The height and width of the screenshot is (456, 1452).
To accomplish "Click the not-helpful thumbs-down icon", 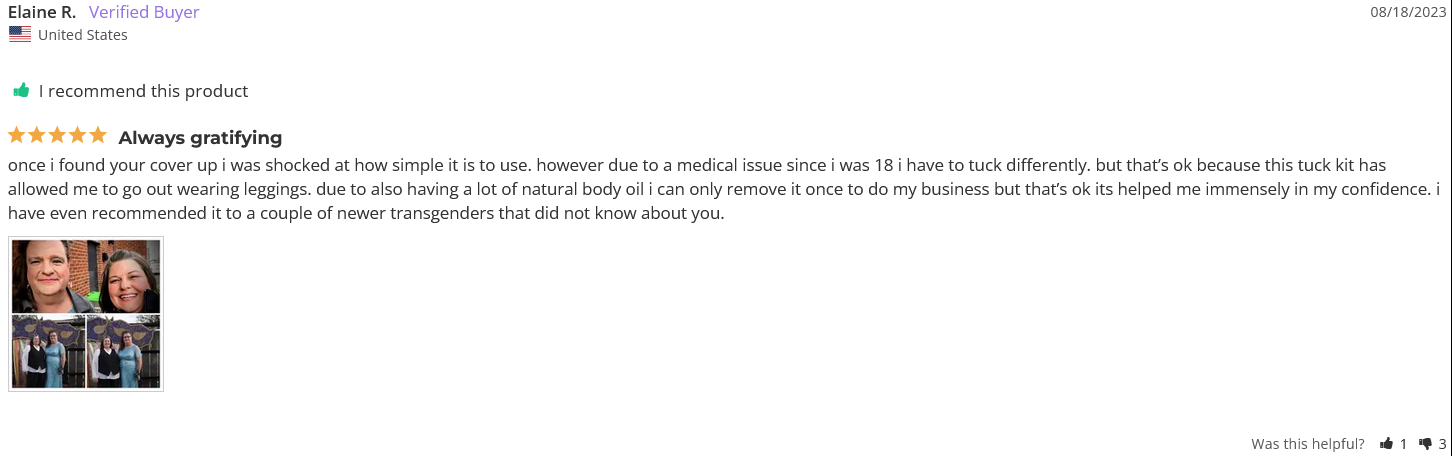I will 1425,444.
